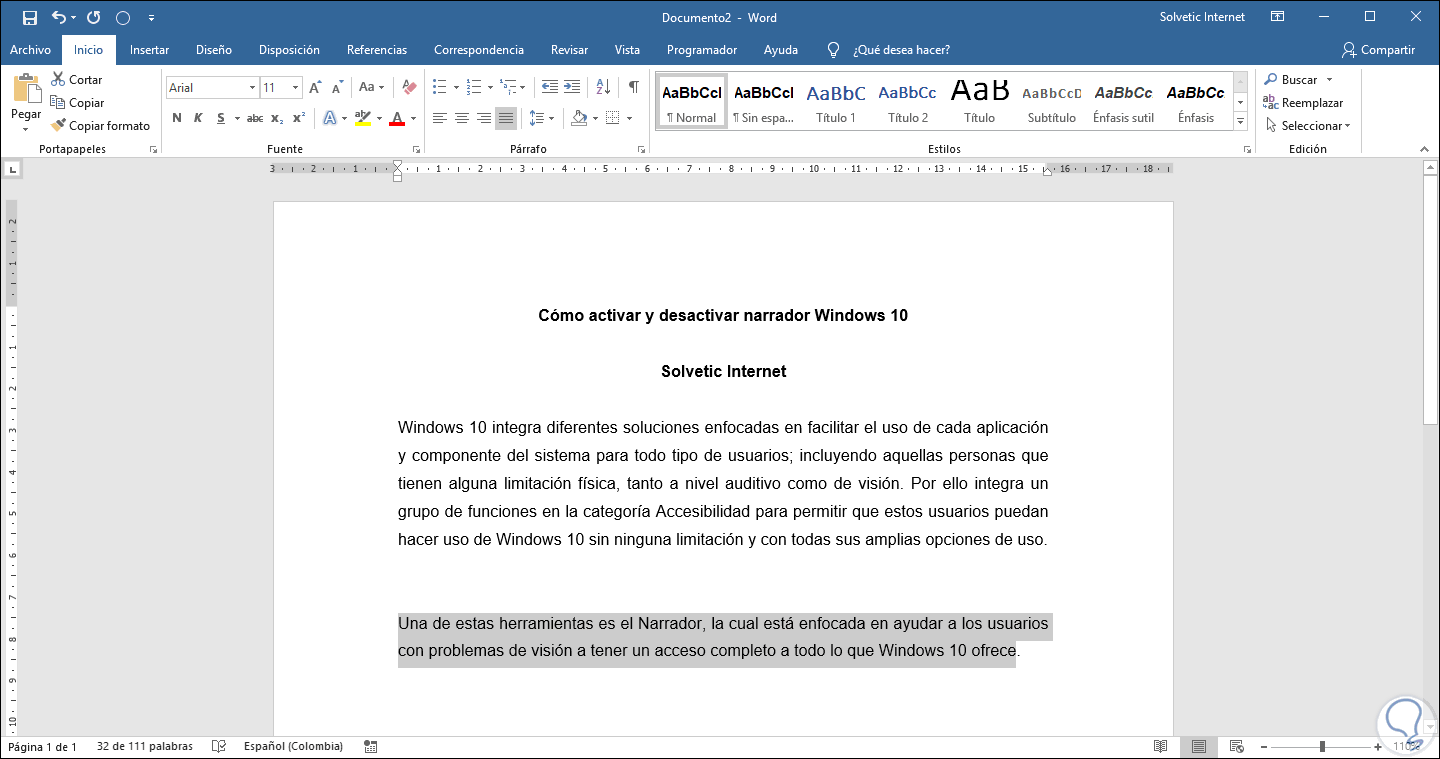Expand the styles gallery with More arrow
Image resolution: width=1440 pixels, height=759 pixels.
tap(1241, 122)
